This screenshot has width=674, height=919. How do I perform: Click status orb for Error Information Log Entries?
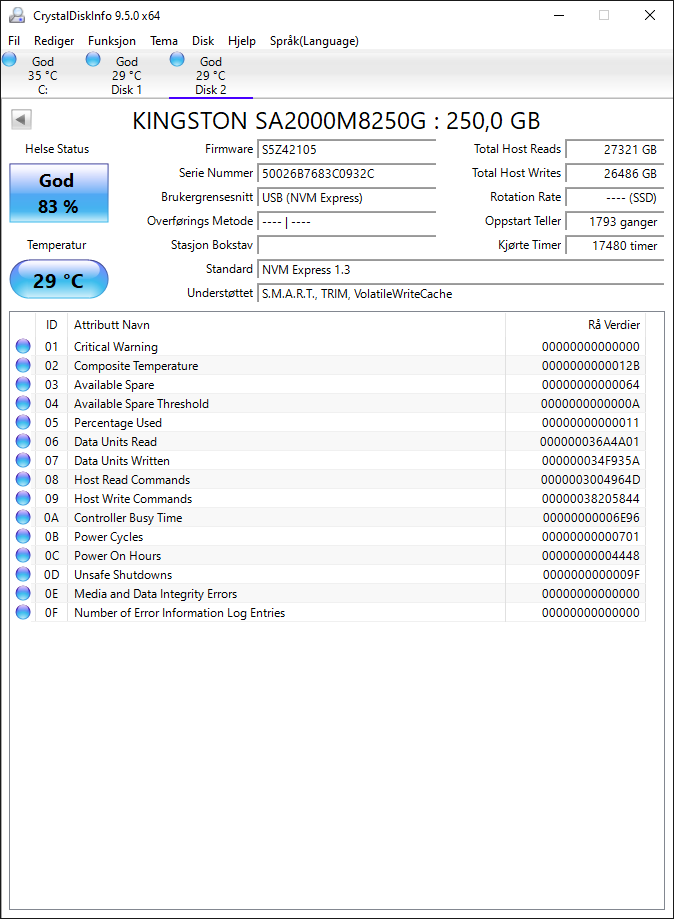point(23,612)
